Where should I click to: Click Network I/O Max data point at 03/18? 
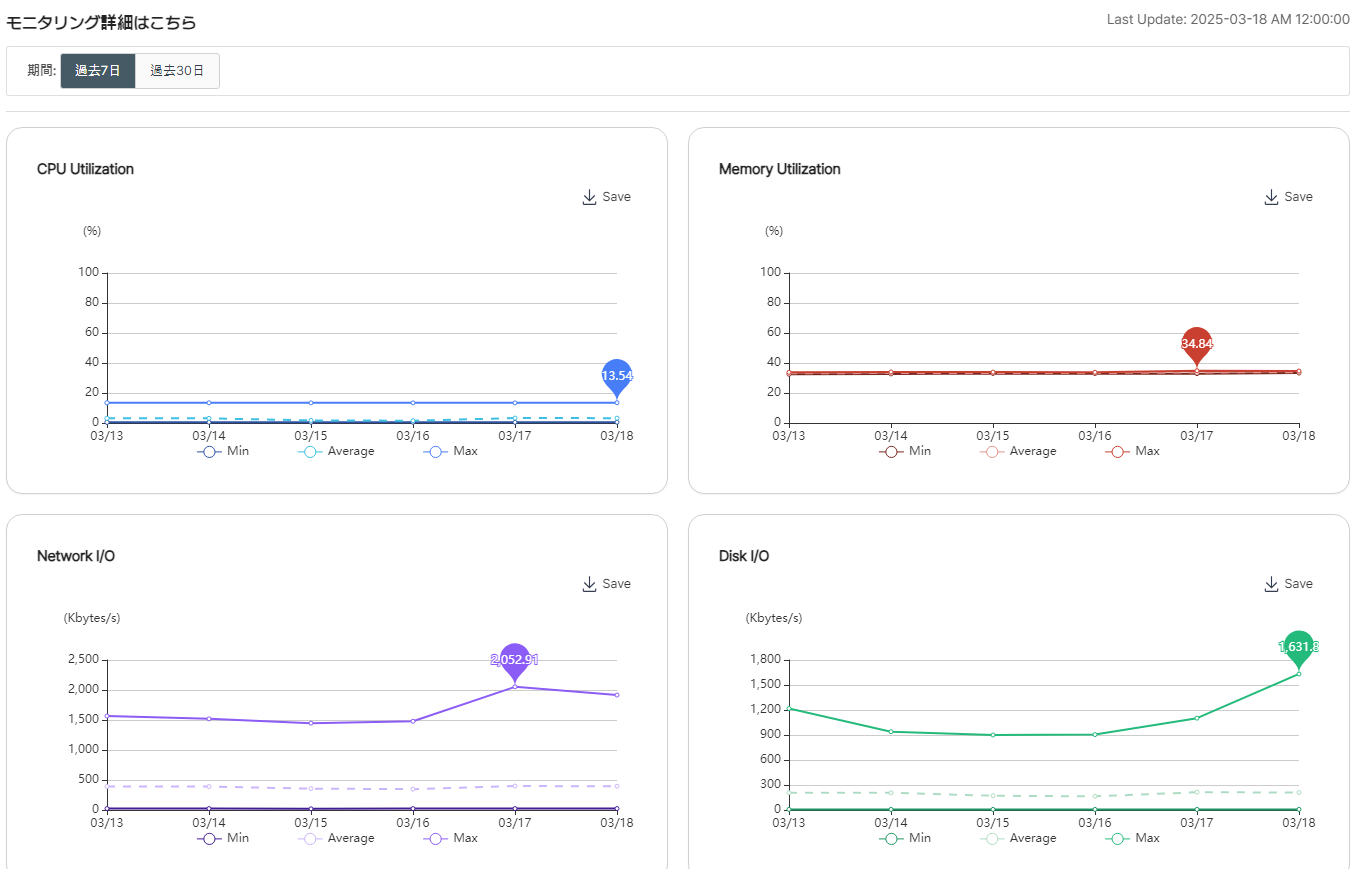coord(617,695)
